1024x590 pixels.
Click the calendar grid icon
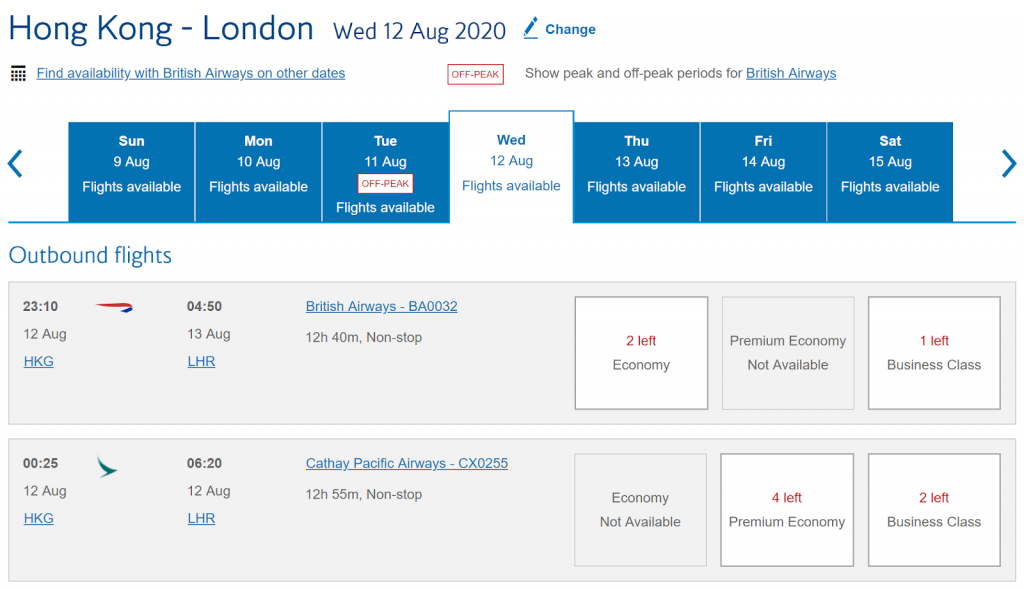coord(18,73)
